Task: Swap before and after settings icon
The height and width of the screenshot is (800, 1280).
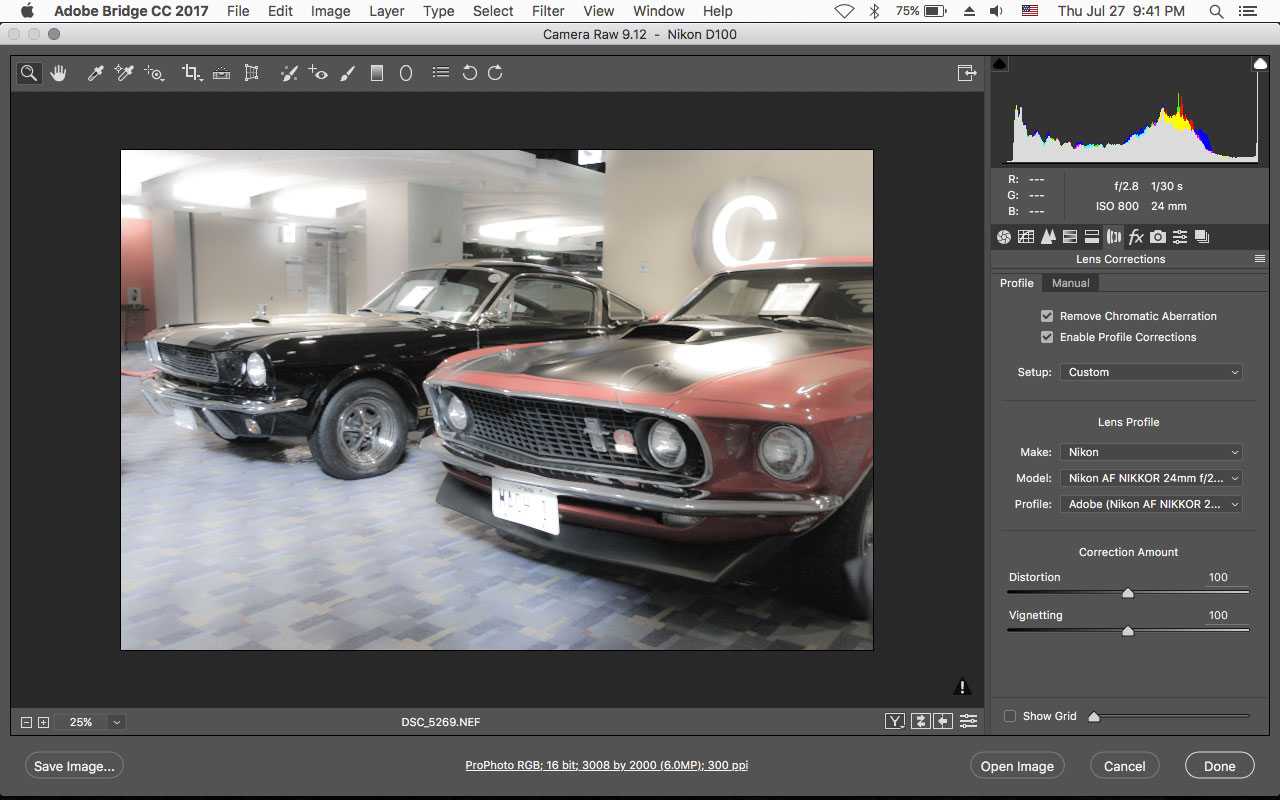Action: pyautogui.click(x=920, y=721)
